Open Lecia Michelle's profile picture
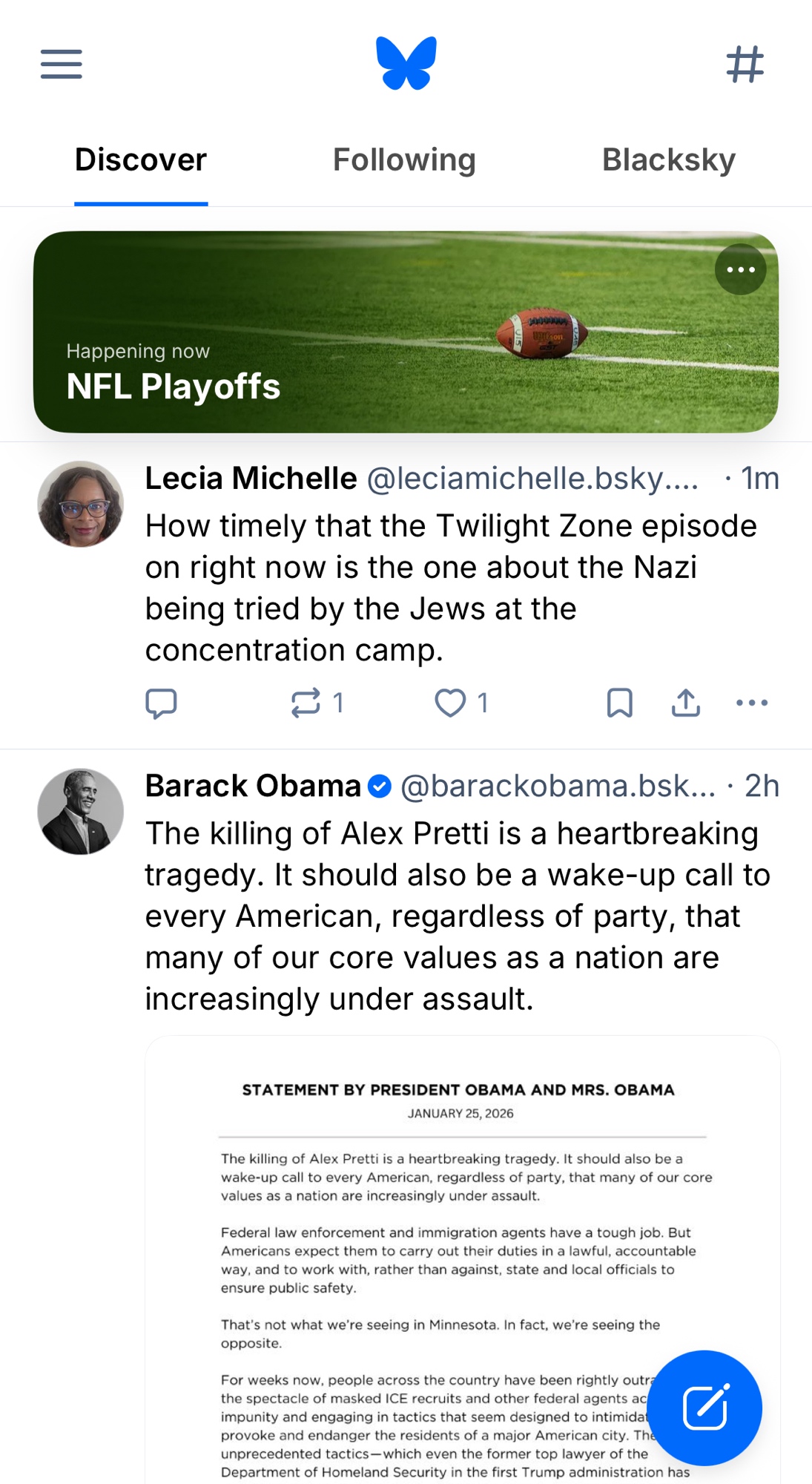Screen dimensions: 812x1484 [80, 505]
